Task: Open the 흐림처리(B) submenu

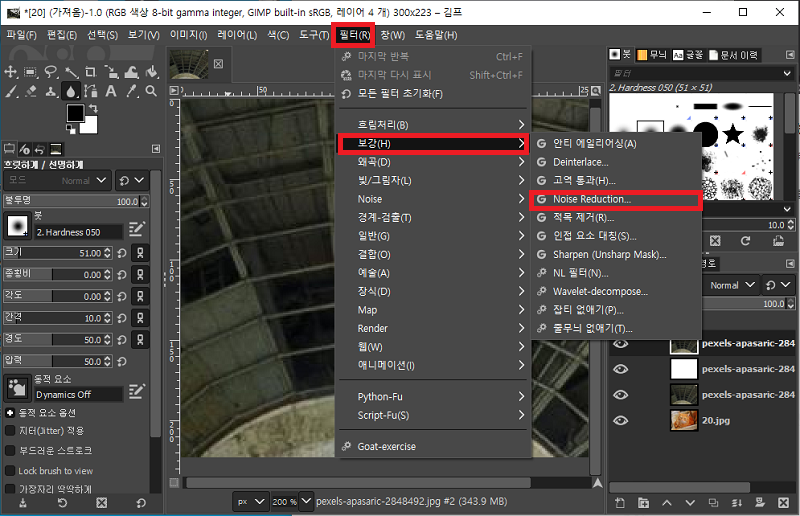Action: pos(433,125)
